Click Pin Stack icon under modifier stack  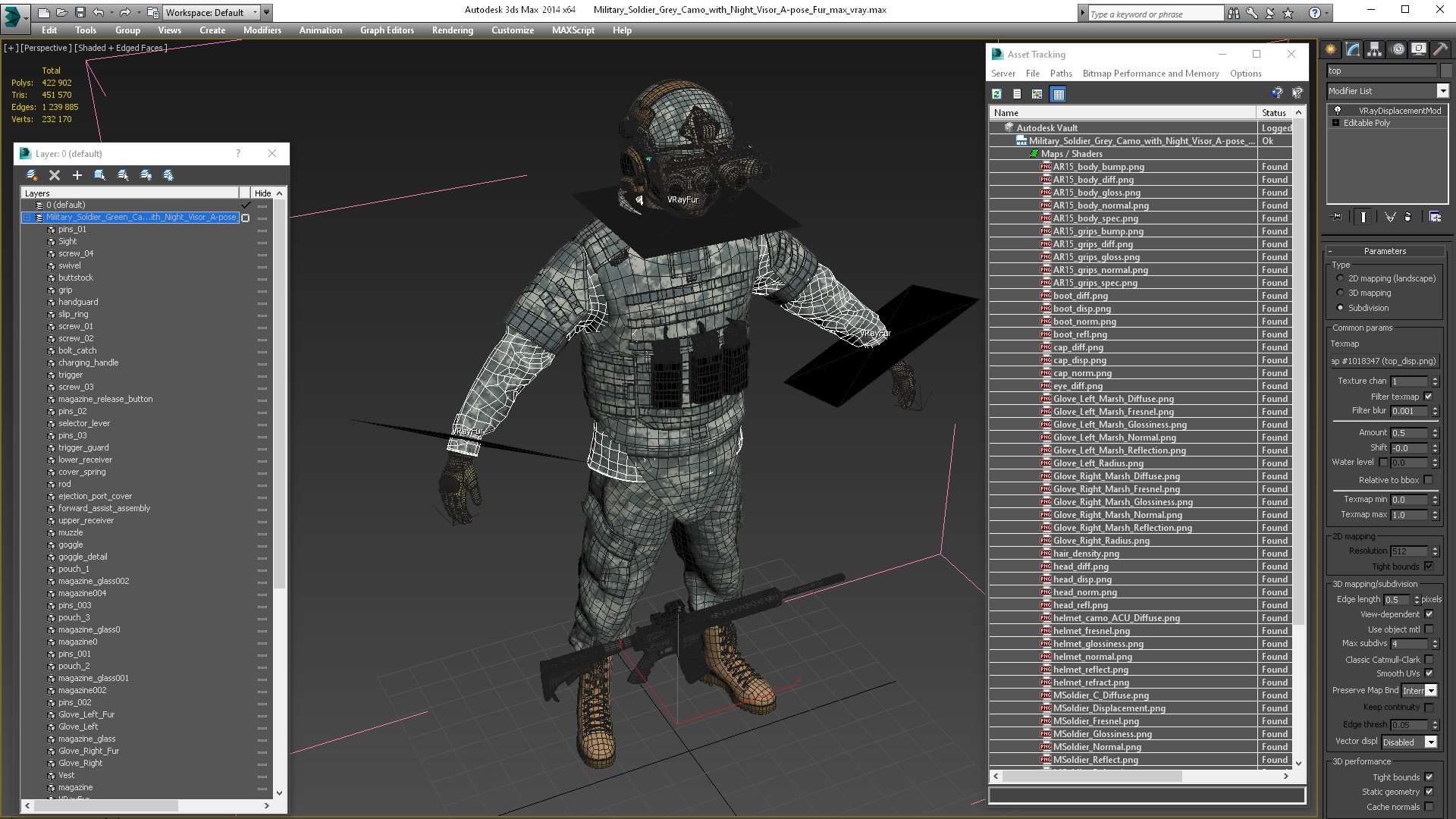[1337, 217]
